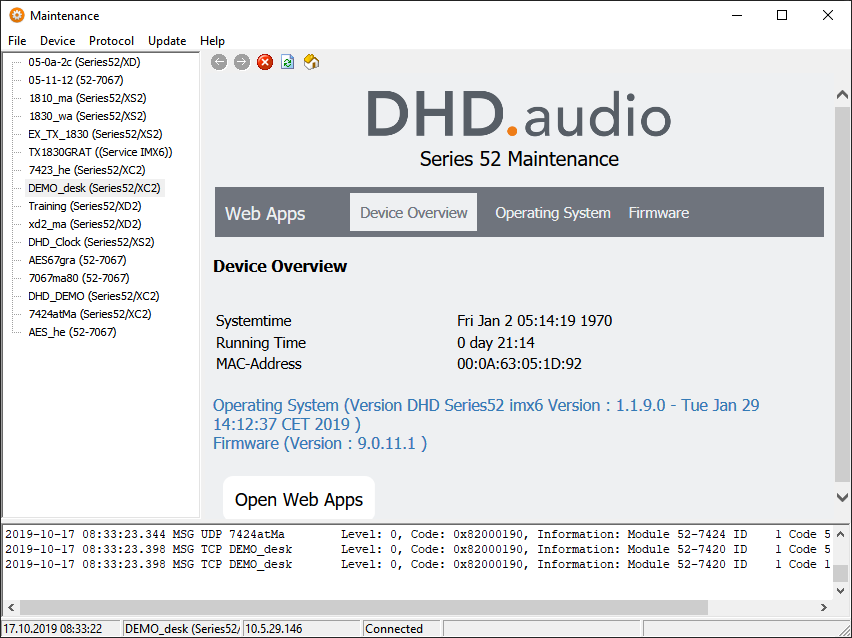Select DEMO_desk in the device tree
Viewport: 852px width, 638px height.
click(97, 187)
